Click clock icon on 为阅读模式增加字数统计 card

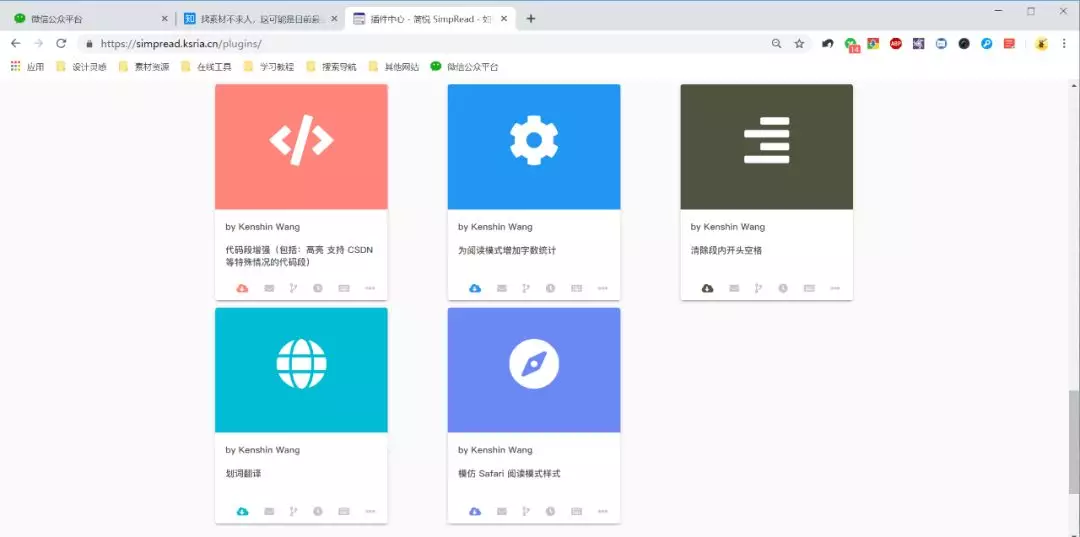click(x=550, y=288)
